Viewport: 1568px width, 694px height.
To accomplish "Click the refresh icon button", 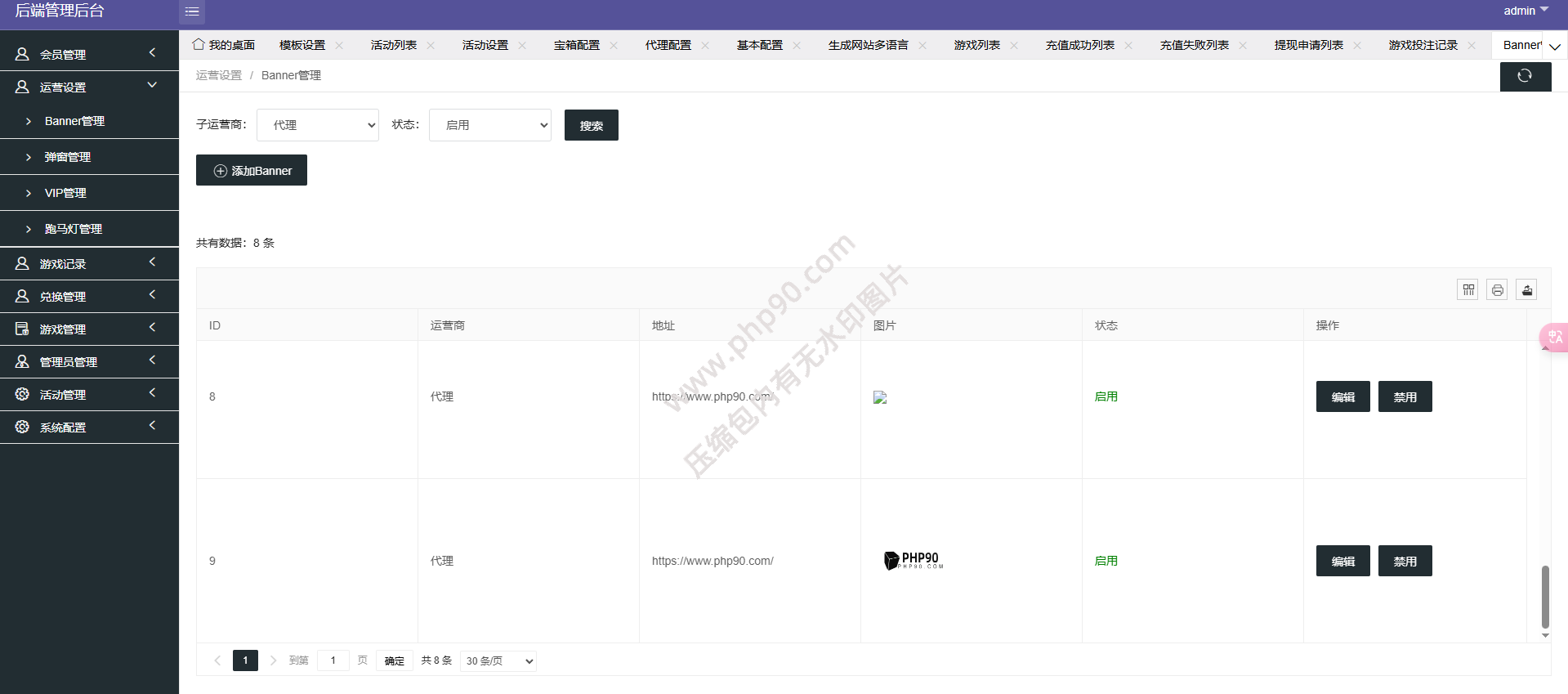I will (x=1525, y=76).
